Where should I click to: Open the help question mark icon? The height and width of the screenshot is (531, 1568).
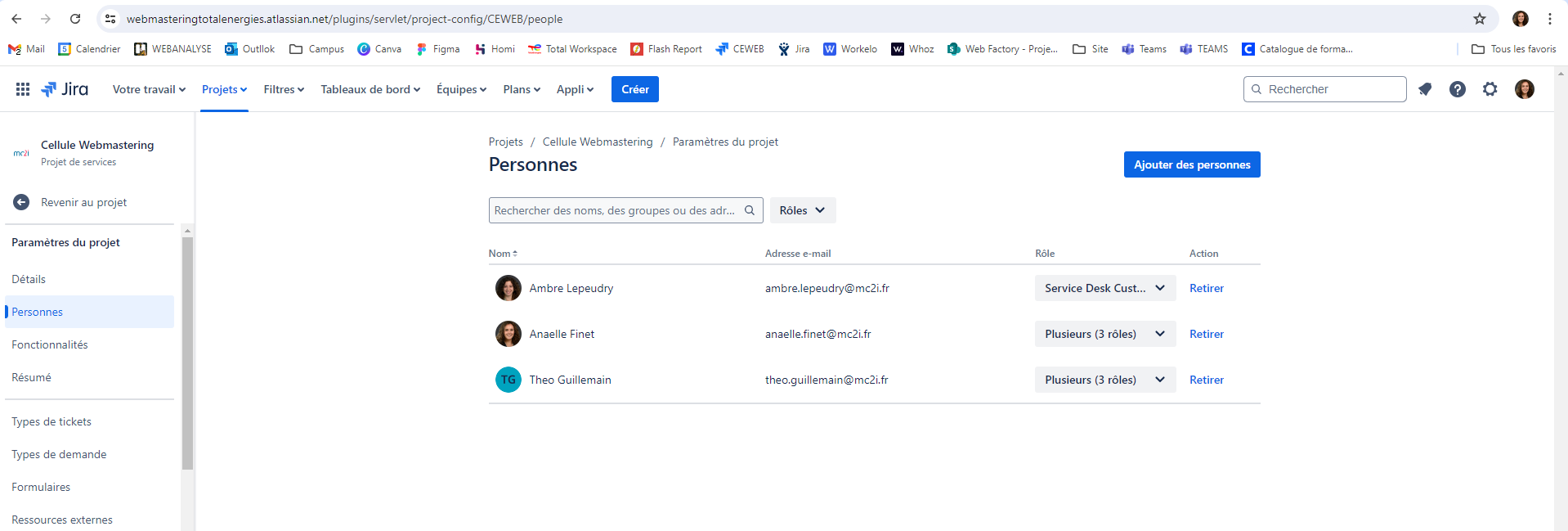(x=1458, y=89)
